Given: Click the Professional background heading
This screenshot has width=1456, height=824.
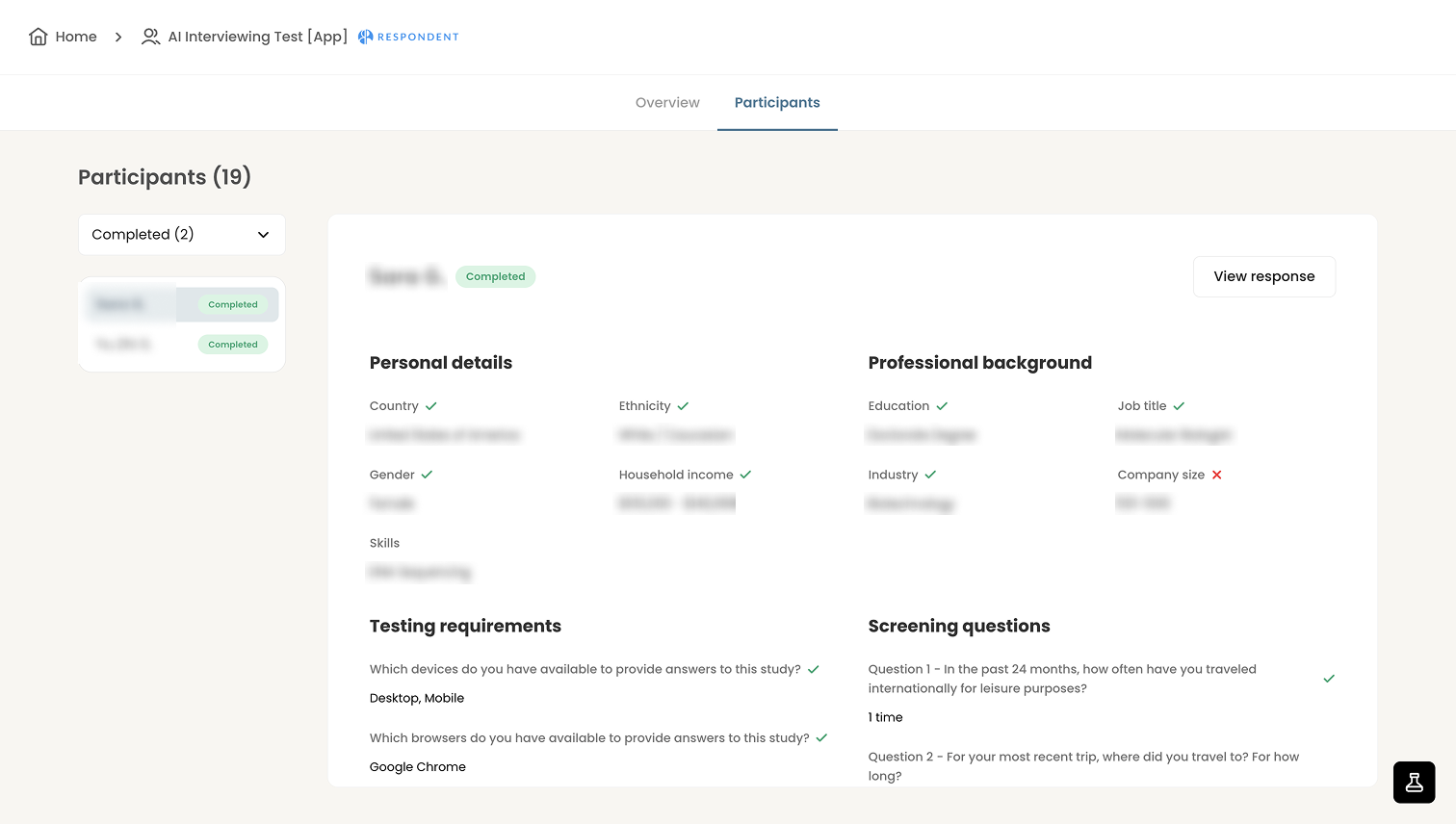Looking at the screenshot, I should (x=980, y=363).
